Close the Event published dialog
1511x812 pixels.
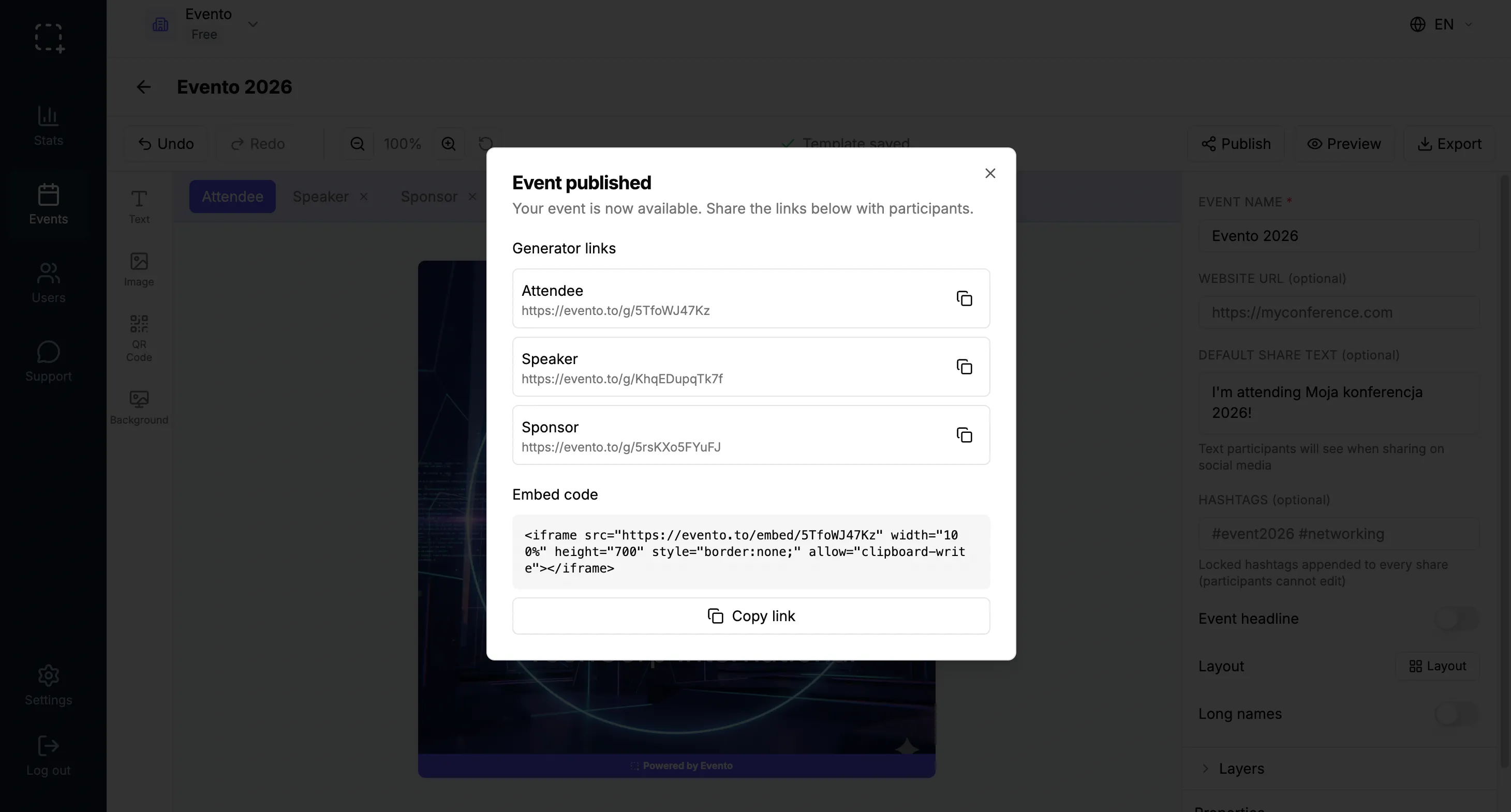990,174
